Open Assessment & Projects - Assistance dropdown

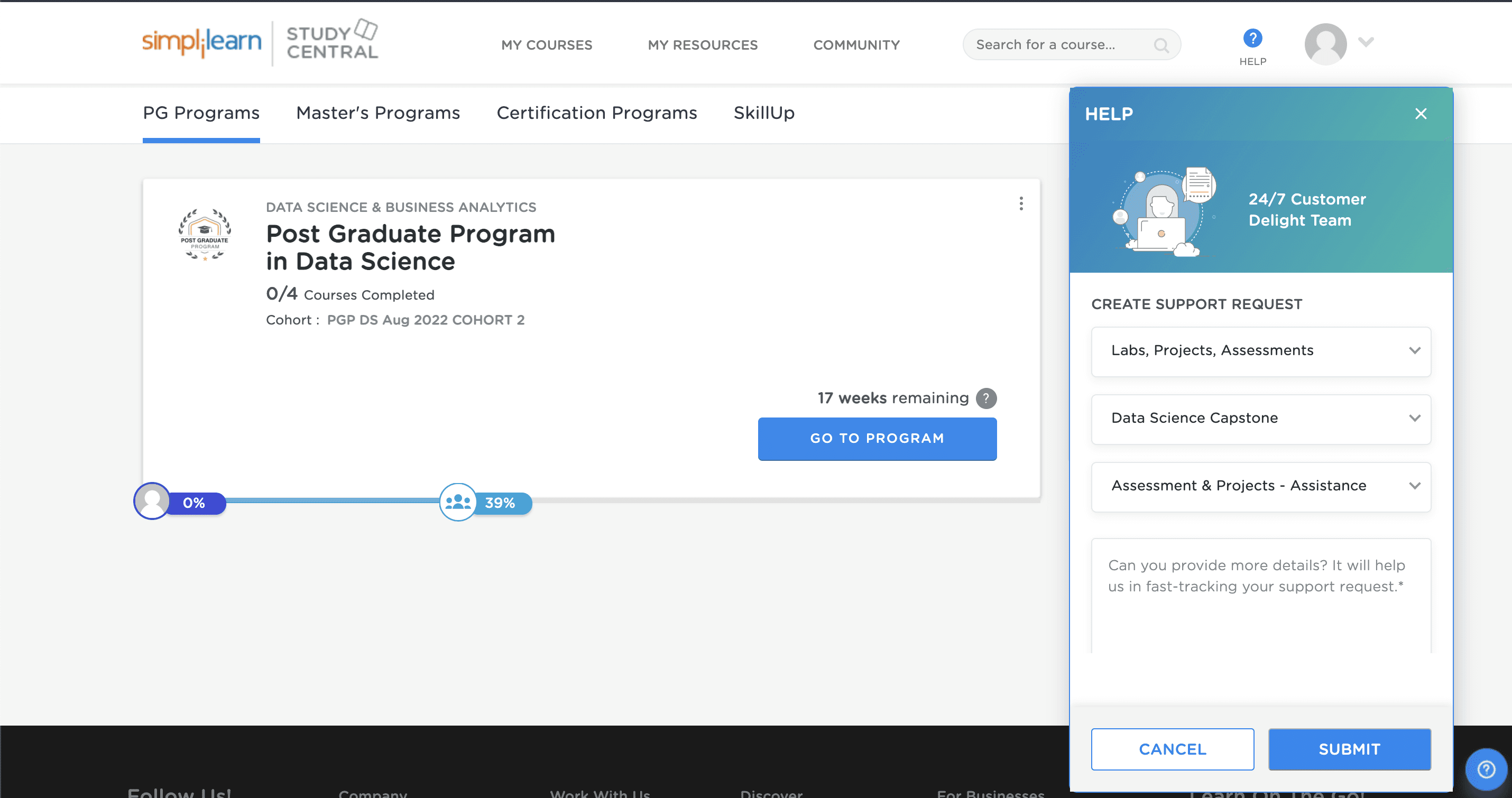1260,486
